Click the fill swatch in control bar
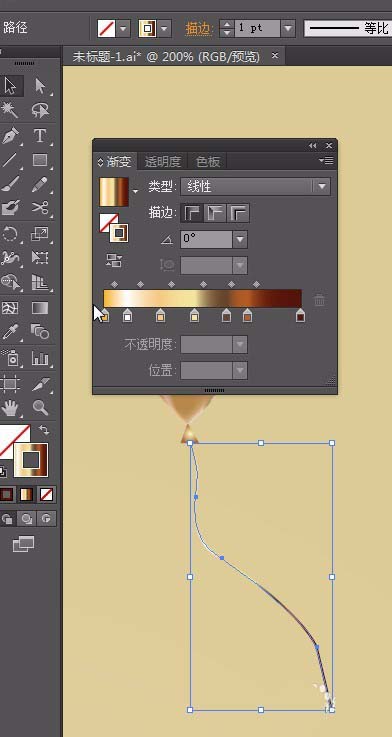The image size is (392, 737). coord(107,28)
